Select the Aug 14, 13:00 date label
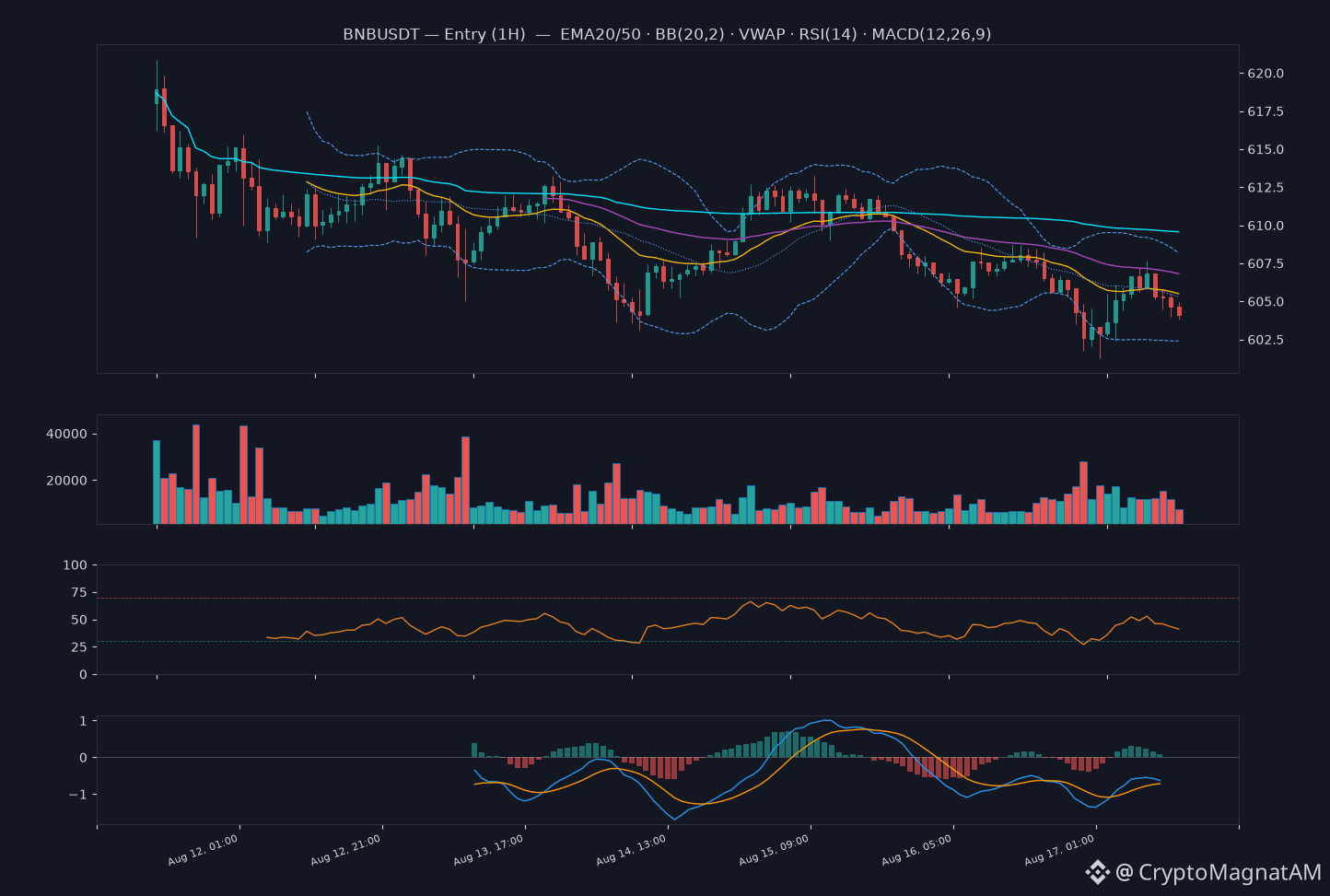Viewport: 1330px width, 896px height. (632, 850)
